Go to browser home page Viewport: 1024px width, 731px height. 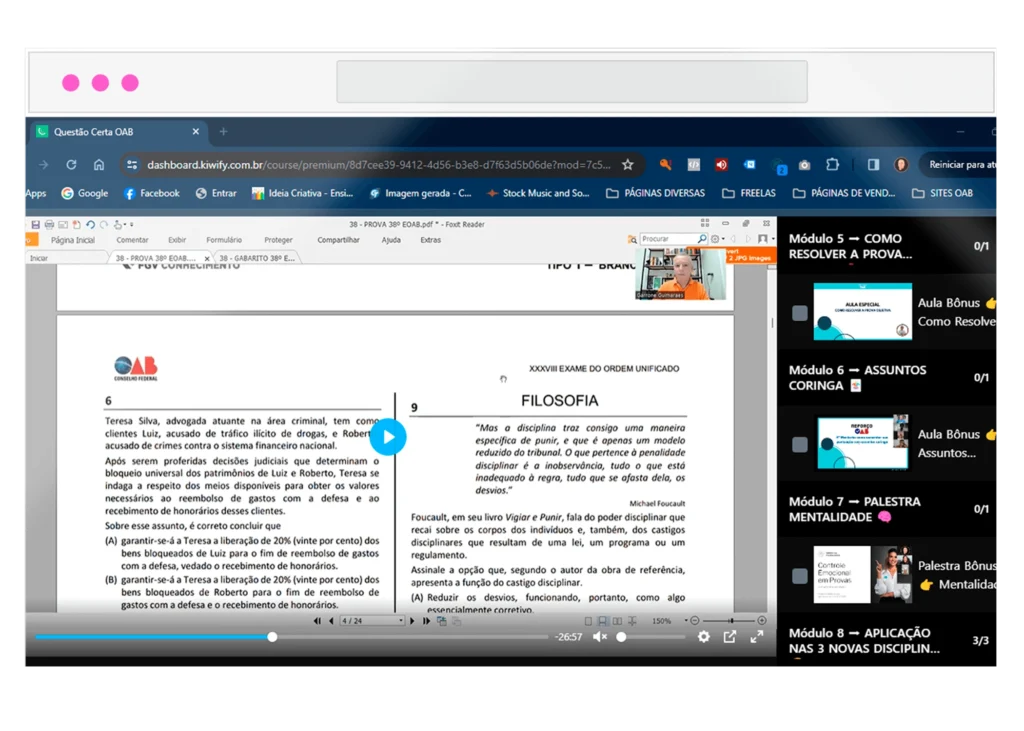[99, 165]
